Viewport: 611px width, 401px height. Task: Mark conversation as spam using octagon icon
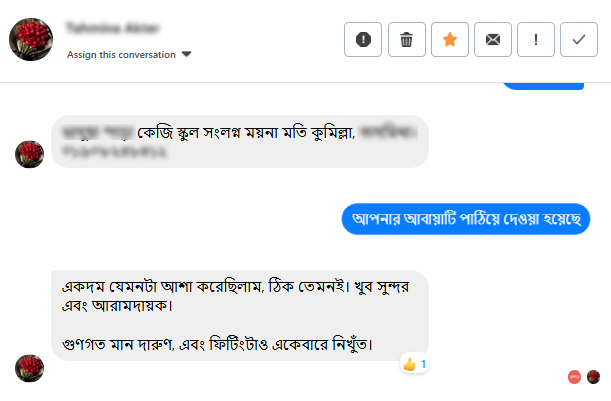363,40
